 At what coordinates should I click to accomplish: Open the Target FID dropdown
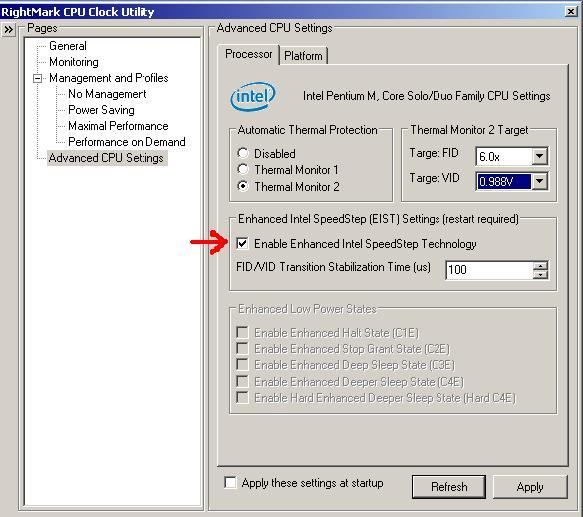tap(539, 156)
